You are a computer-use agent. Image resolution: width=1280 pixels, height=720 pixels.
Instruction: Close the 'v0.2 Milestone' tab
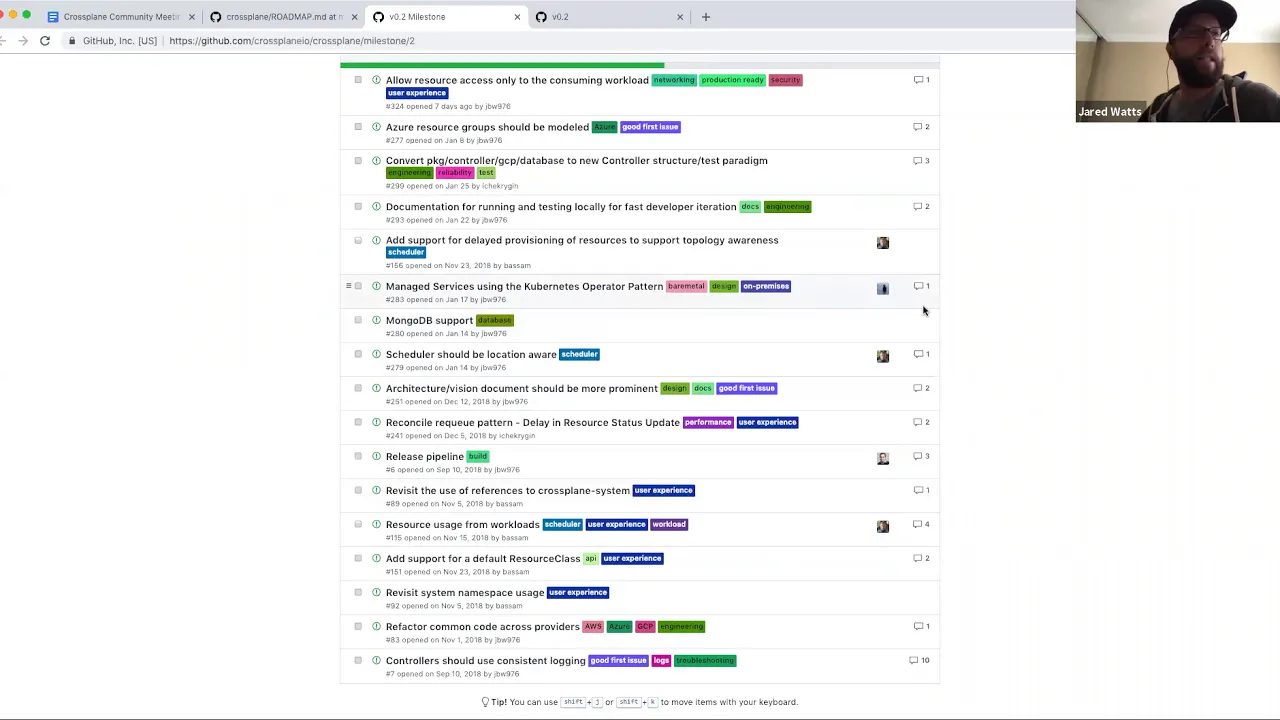click(x=517, y=17)
